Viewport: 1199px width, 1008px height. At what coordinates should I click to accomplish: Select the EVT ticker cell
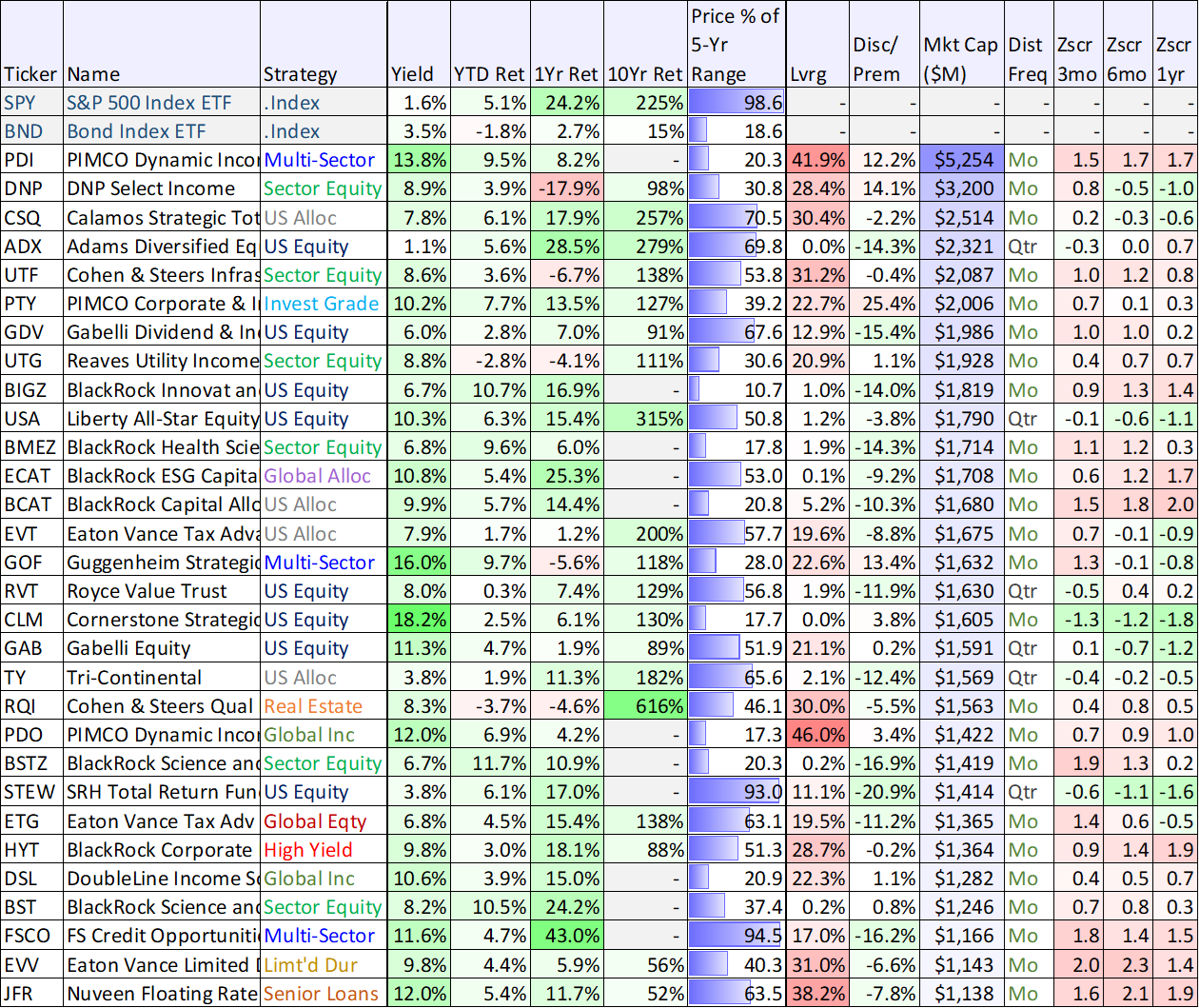tap(31, 533)
